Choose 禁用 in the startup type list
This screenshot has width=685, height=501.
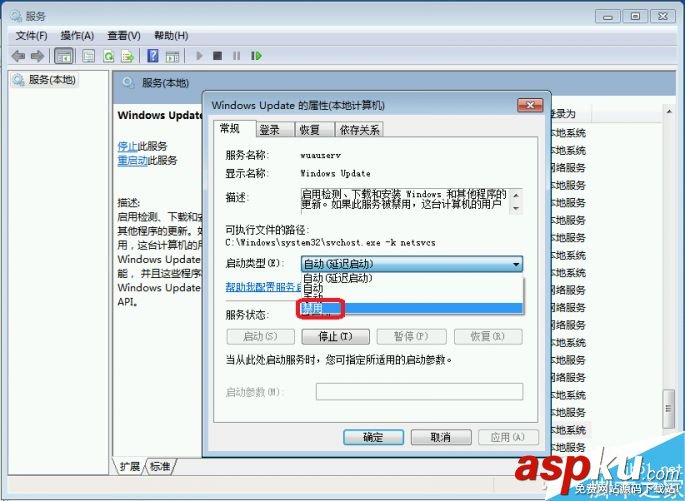[412, 308]
